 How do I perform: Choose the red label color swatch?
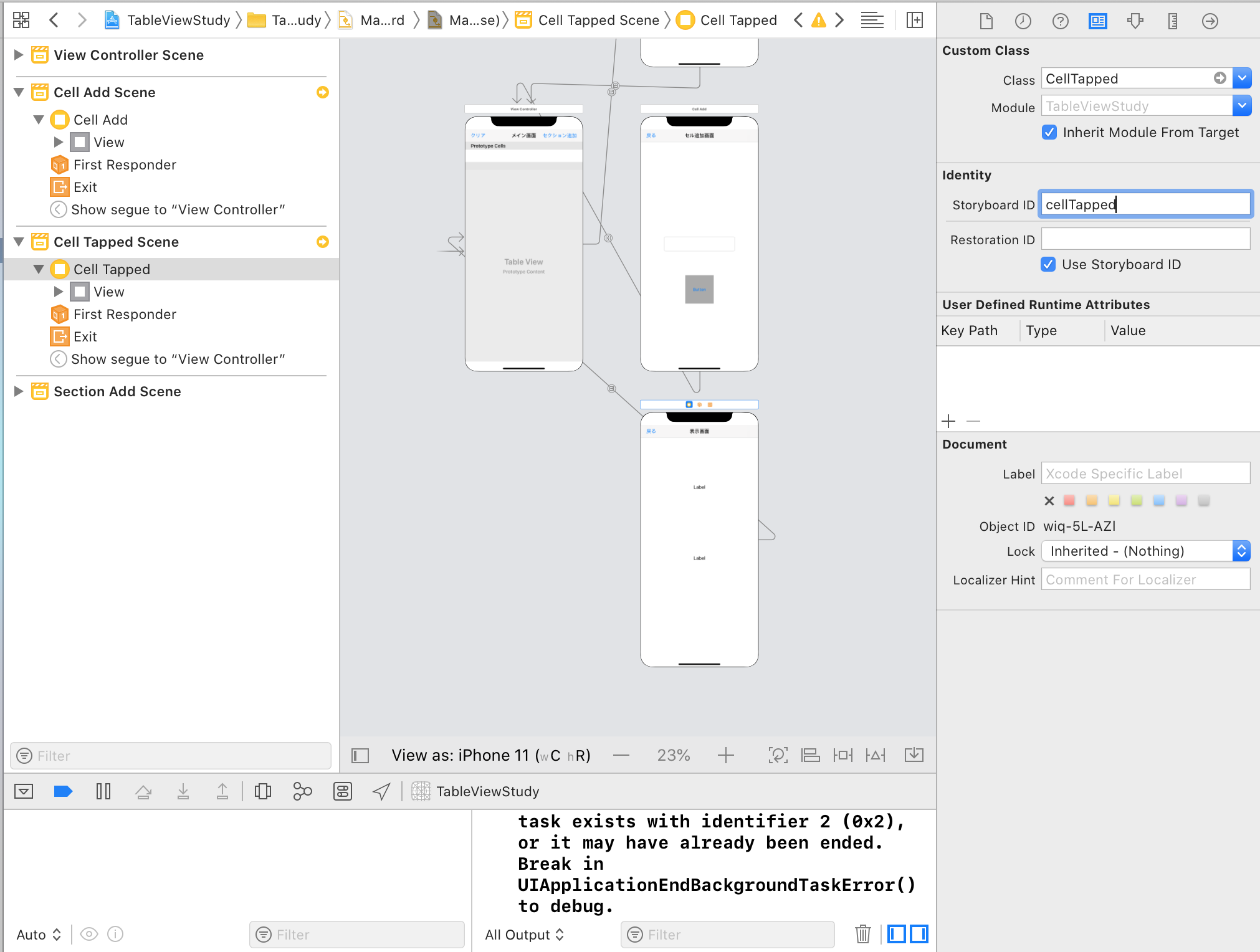pyautogui.click(x=1069, y=500)
